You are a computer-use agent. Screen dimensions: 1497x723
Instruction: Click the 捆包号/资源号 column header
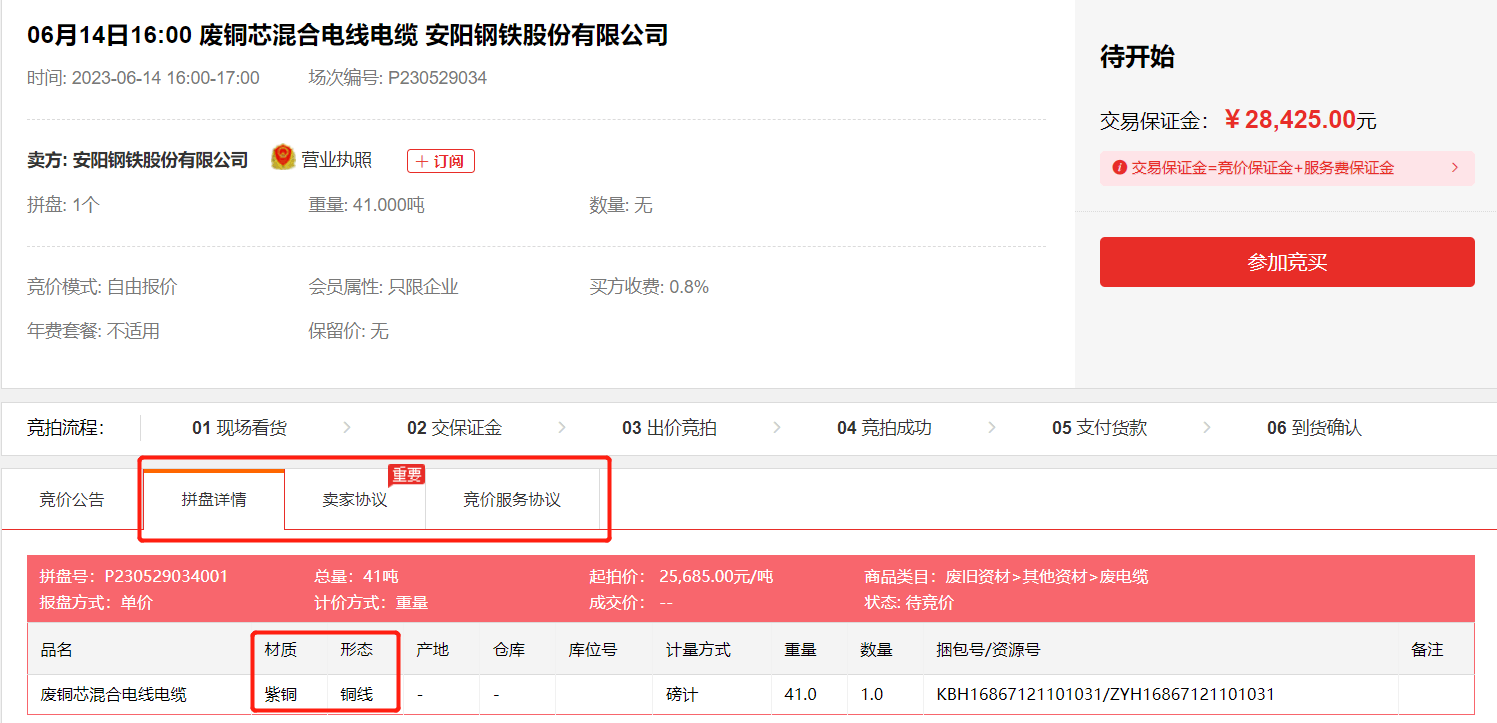pos(988,650)
